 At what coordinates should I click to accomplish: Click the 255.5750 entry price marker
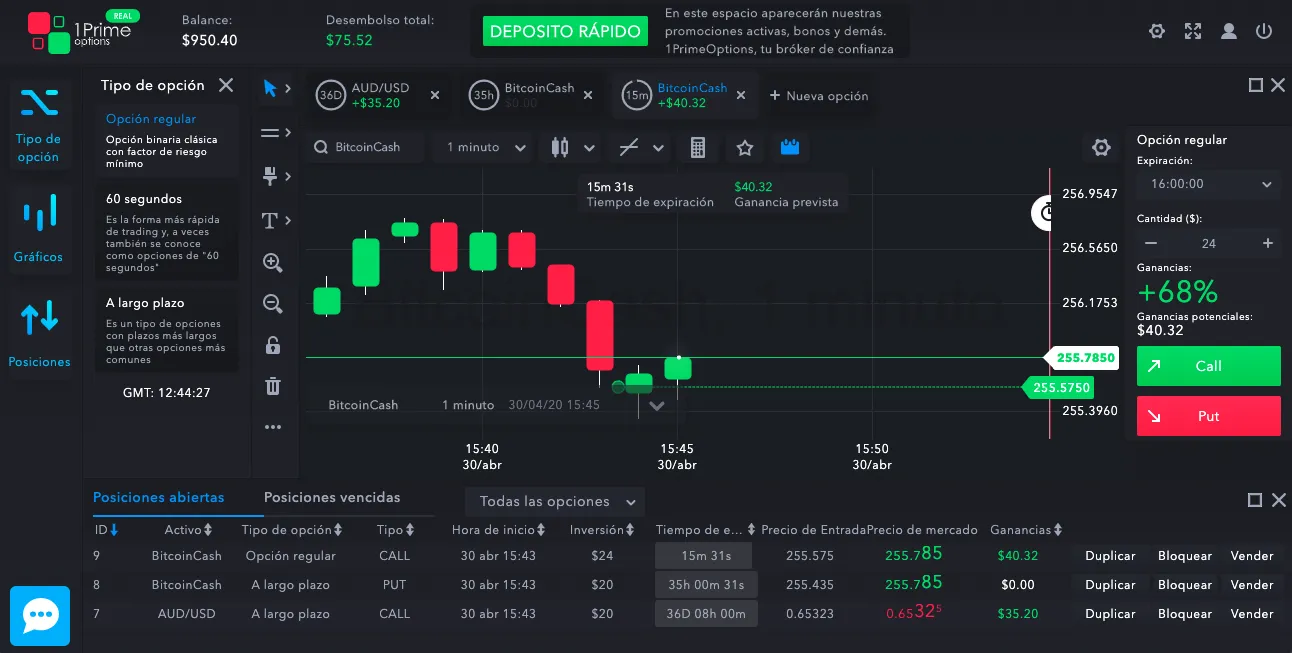coord(1058,387)
